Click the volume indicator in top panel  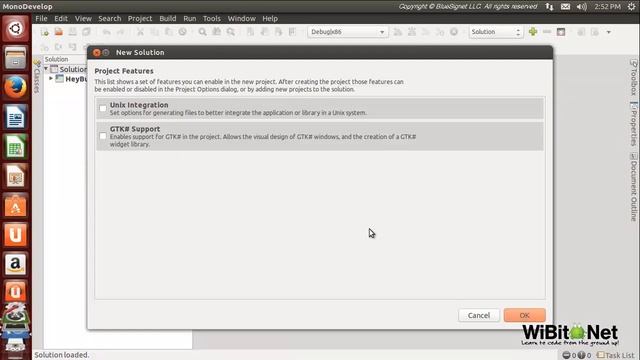pos(582,7)
